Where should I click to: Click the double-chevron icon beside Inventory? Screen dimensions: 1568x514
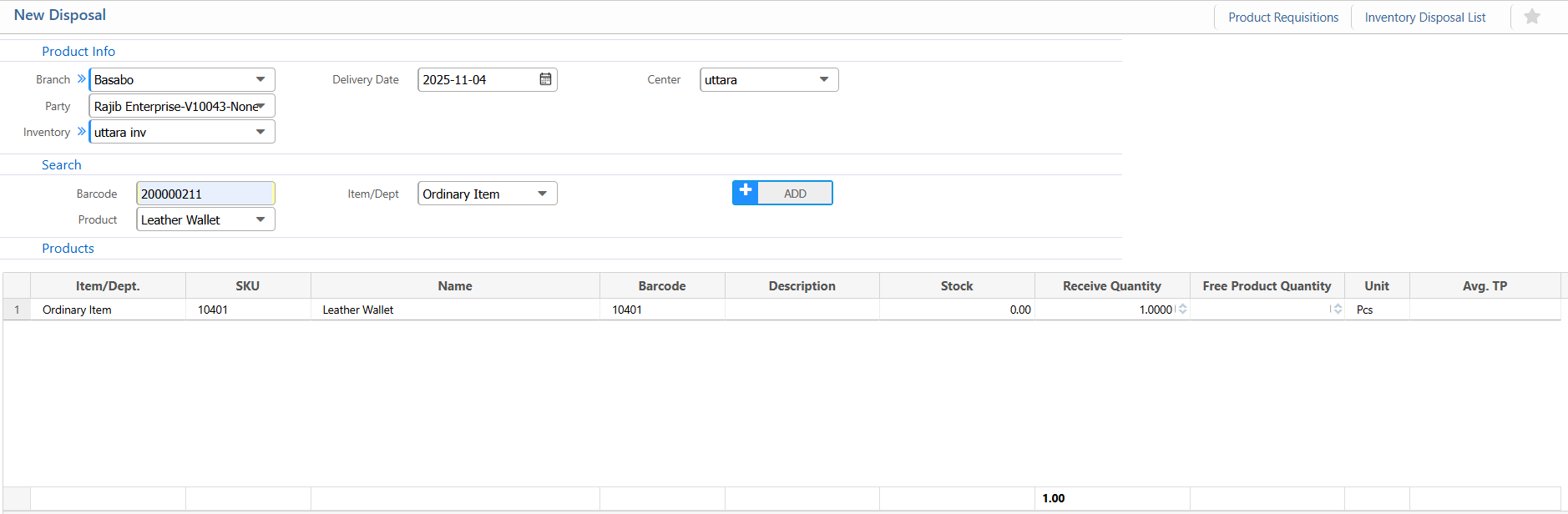(x=81, y=132)
